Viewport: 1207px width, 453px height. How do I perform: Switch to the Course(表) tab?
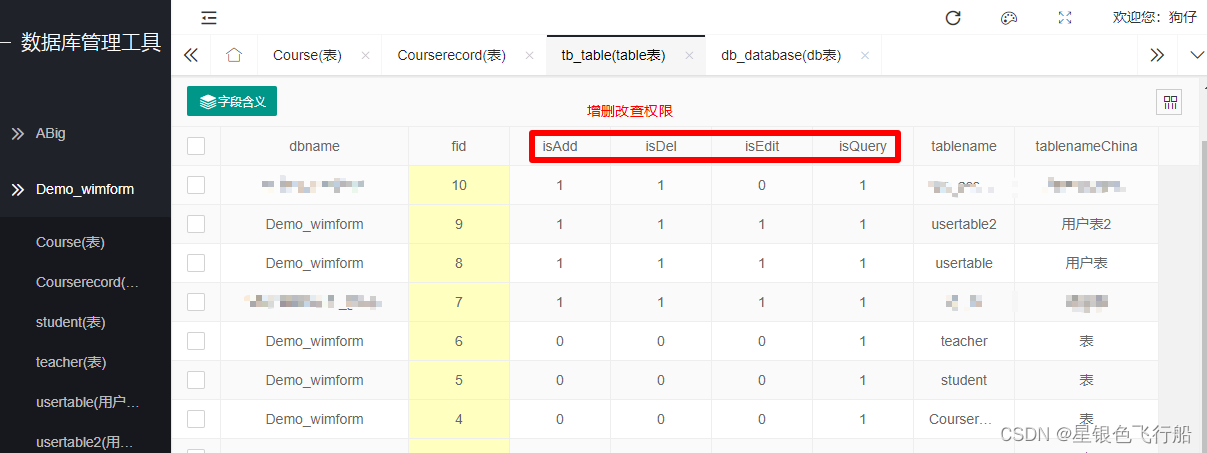coord(307,56)
